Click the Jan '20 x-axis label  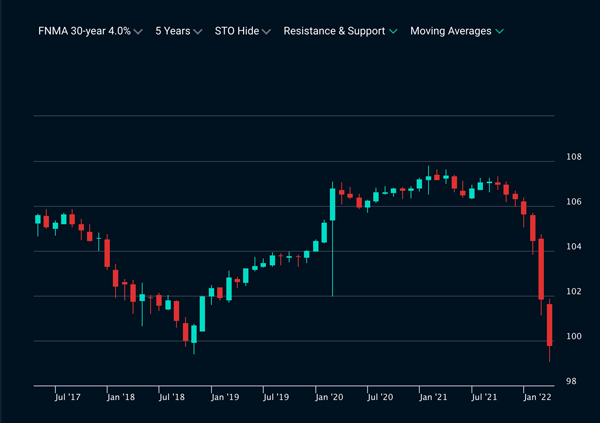pos(329,397)
